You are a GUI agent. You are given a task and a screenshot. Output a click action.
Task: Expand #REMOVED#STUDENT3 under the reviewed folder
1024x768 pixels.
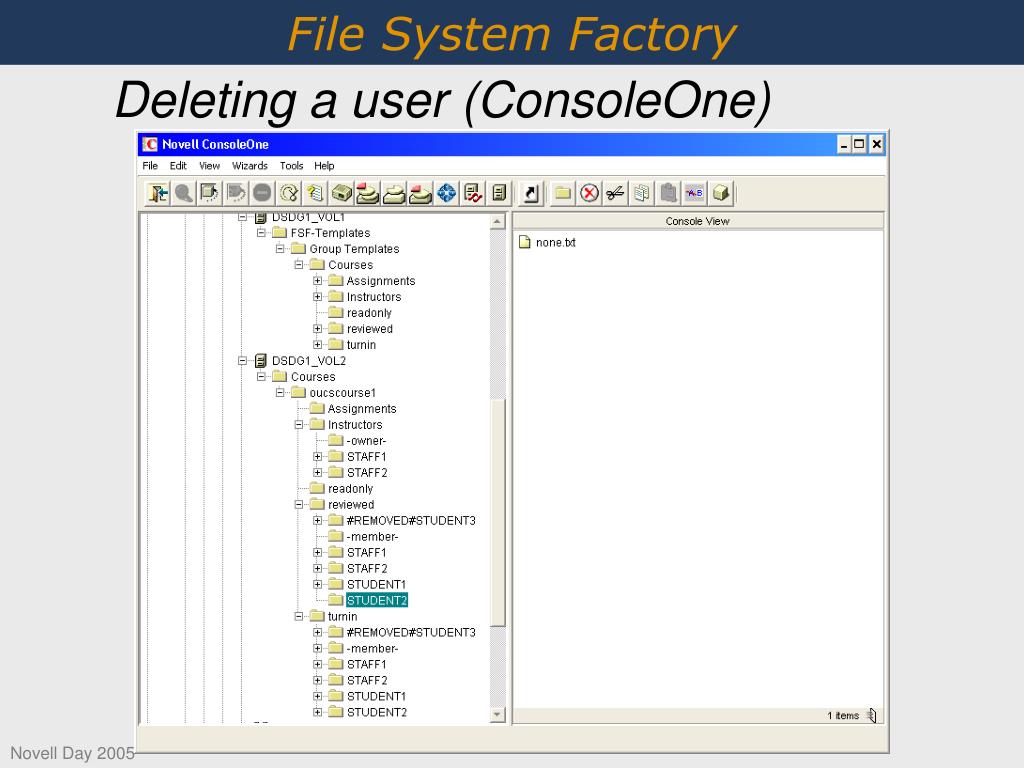[317, 520]
